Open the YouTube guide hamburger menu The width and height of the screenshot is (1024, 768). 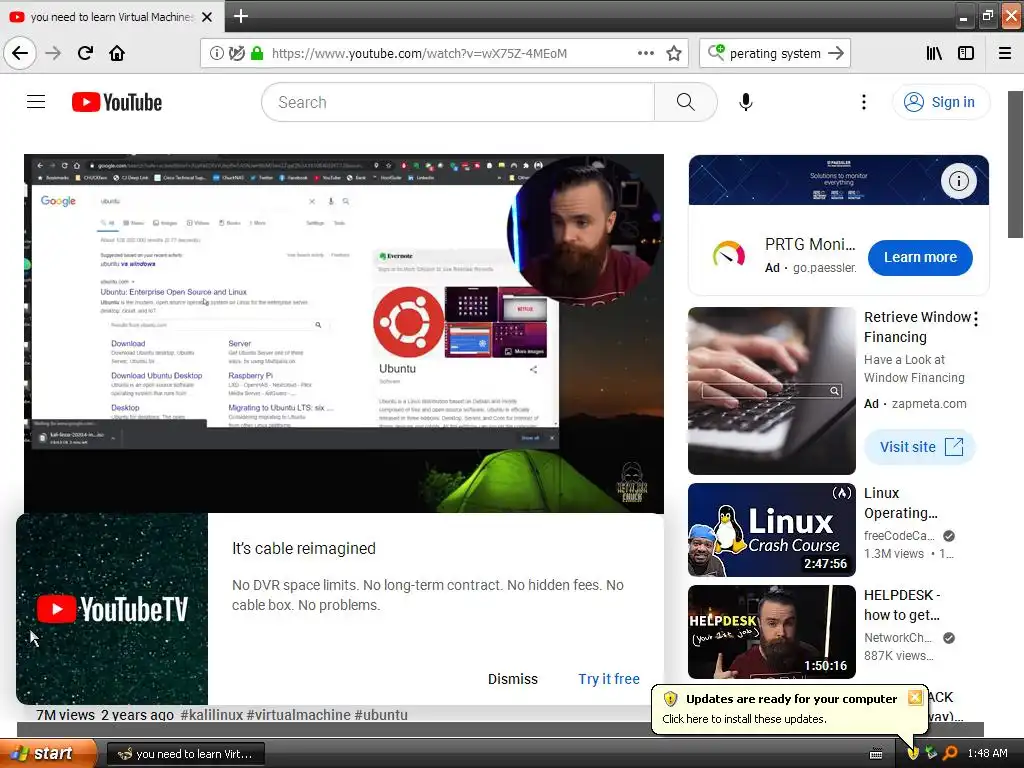pyautogui.click(x=36, y=102)
